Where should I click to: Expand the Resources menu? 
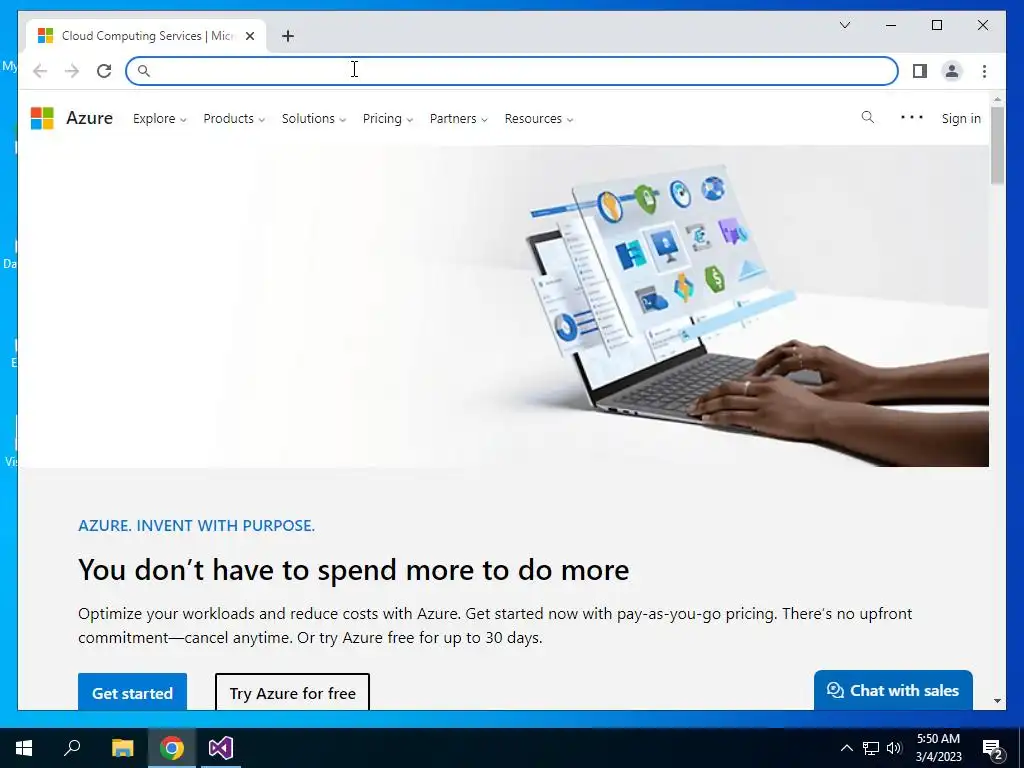tap(539, 119)
